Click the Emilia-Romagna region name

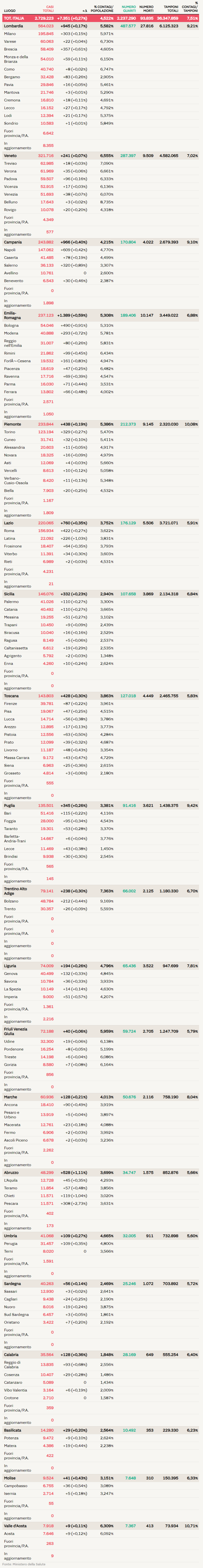(x=12, y=315)
